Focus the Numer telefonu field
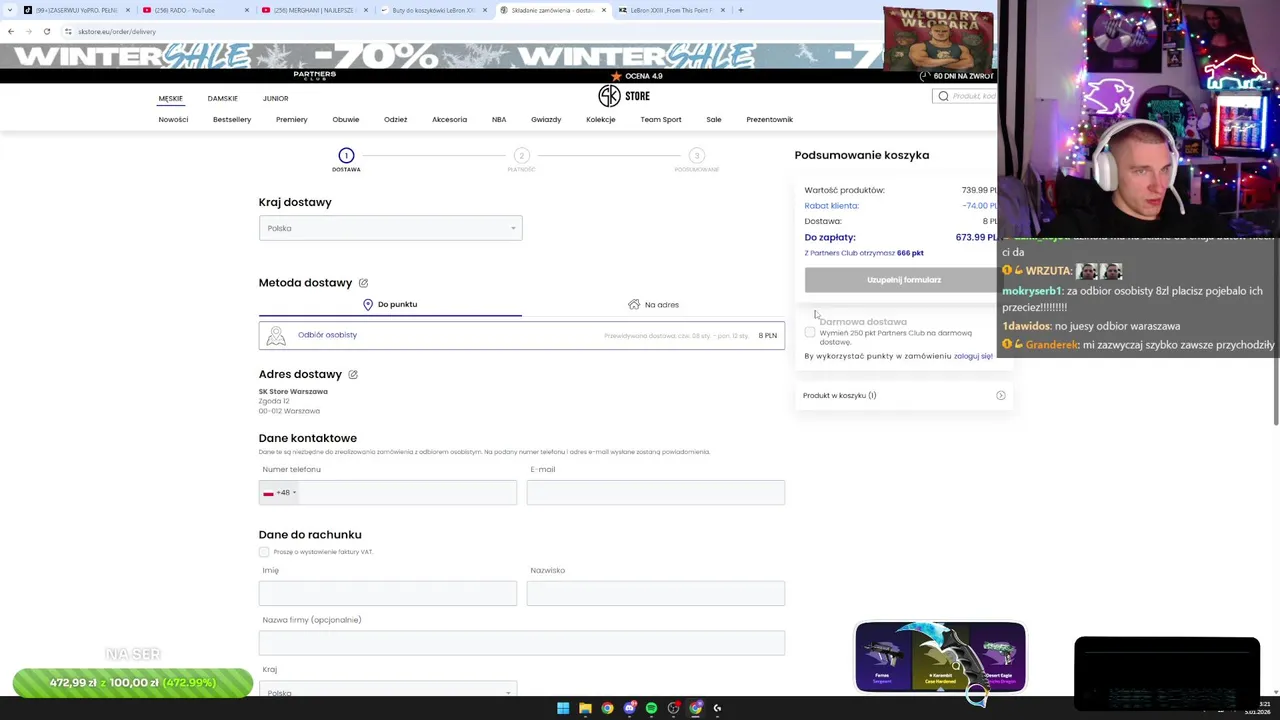 (x=388, y=492)
